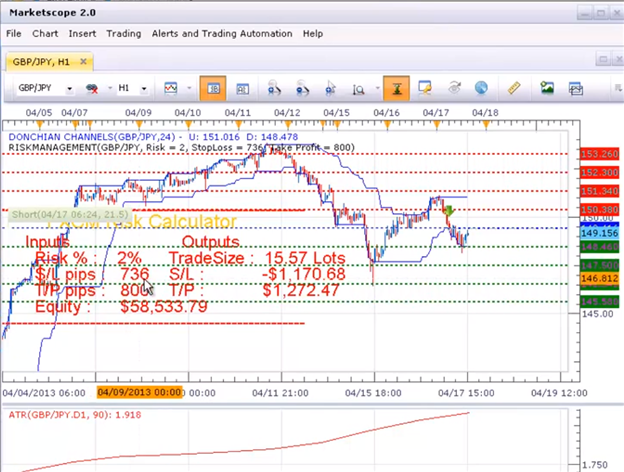This screenshot has width=624, height=472.
Task: Click the 04/15 18:00 time axis label
Action: [373, 393]
